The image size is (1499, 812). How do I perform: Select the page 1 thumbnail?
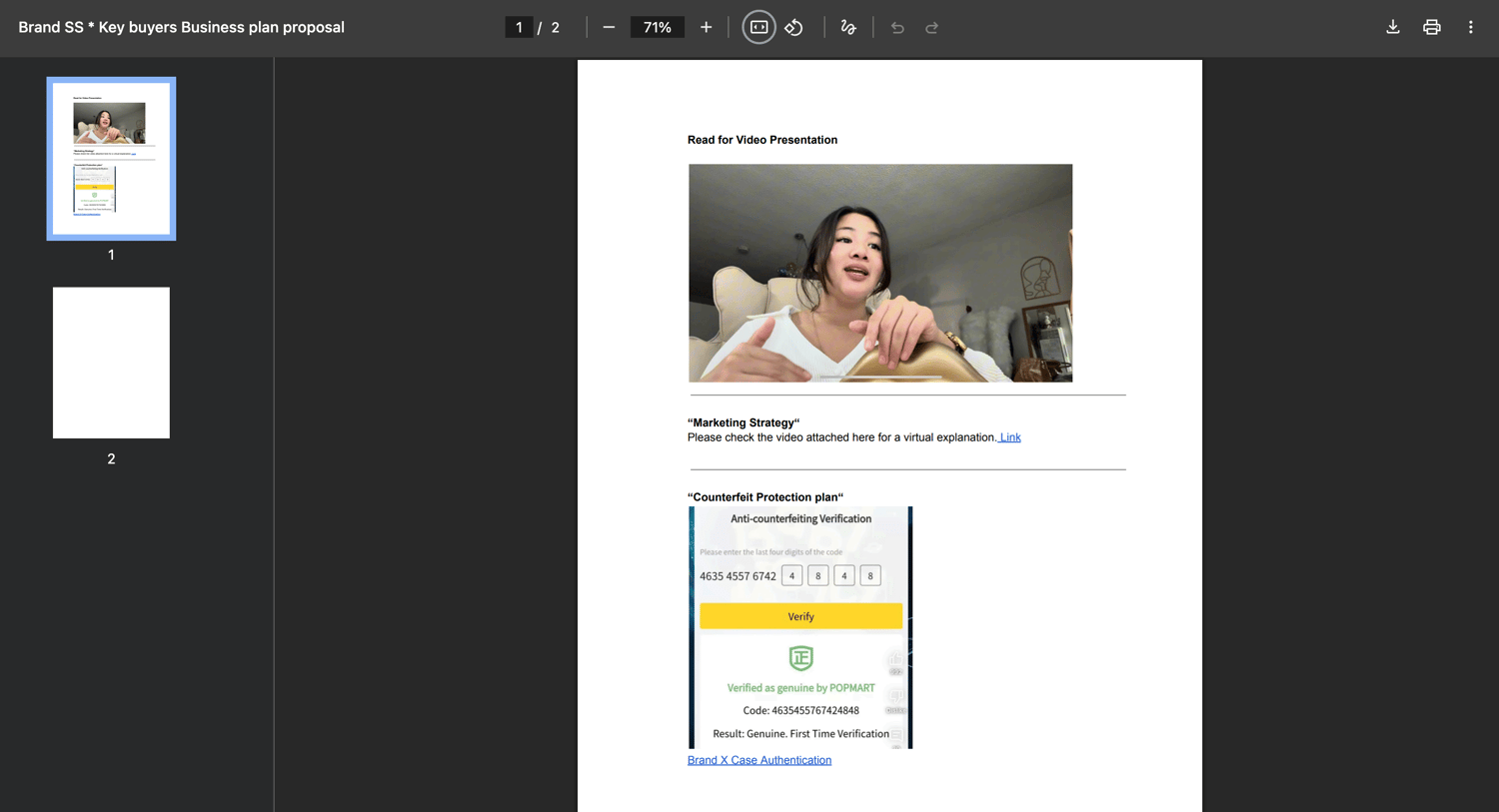(x=111, y=159)
